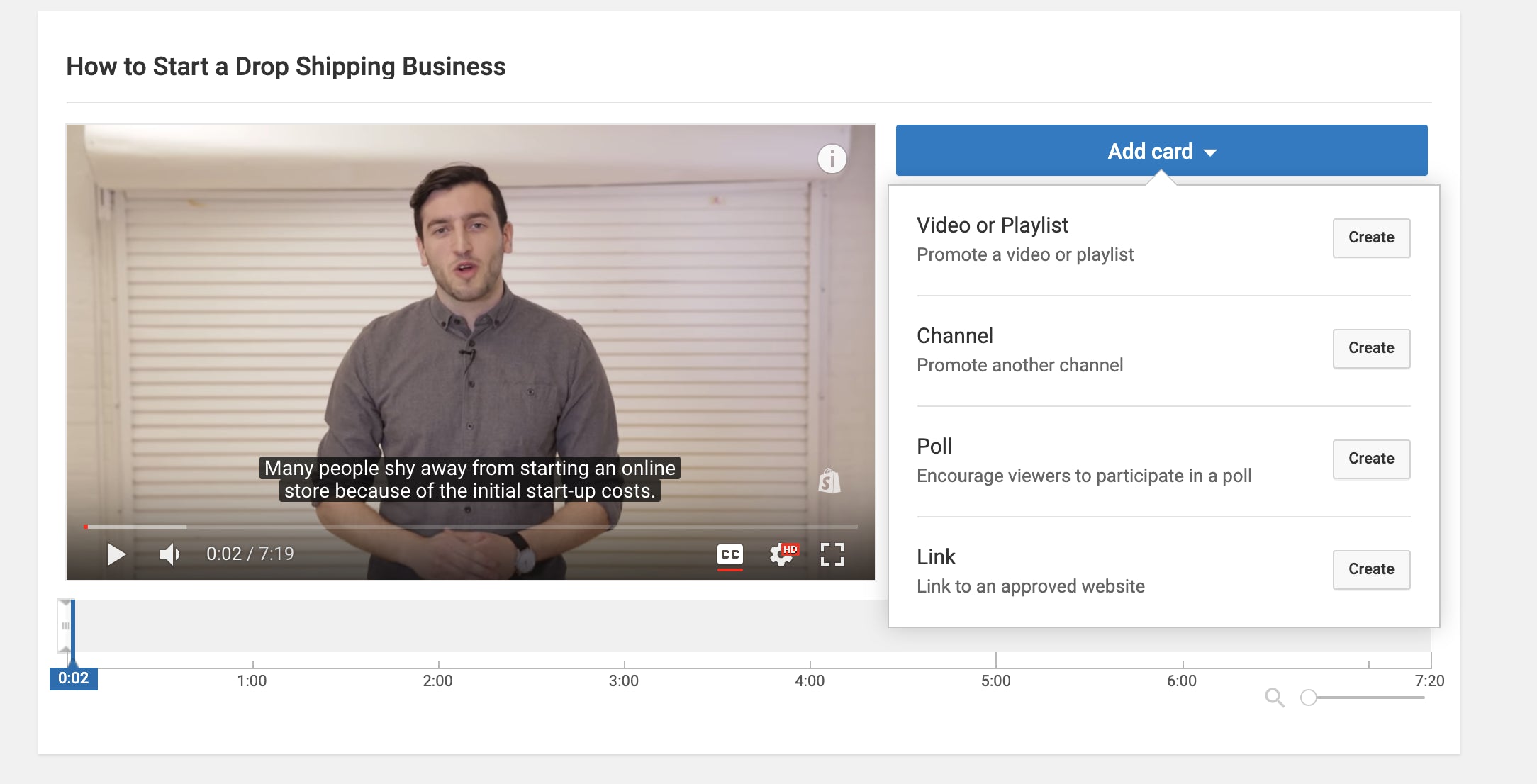Select the 0:02 timeline marker
Screen dimensions: 1537x784
(74, 678)
